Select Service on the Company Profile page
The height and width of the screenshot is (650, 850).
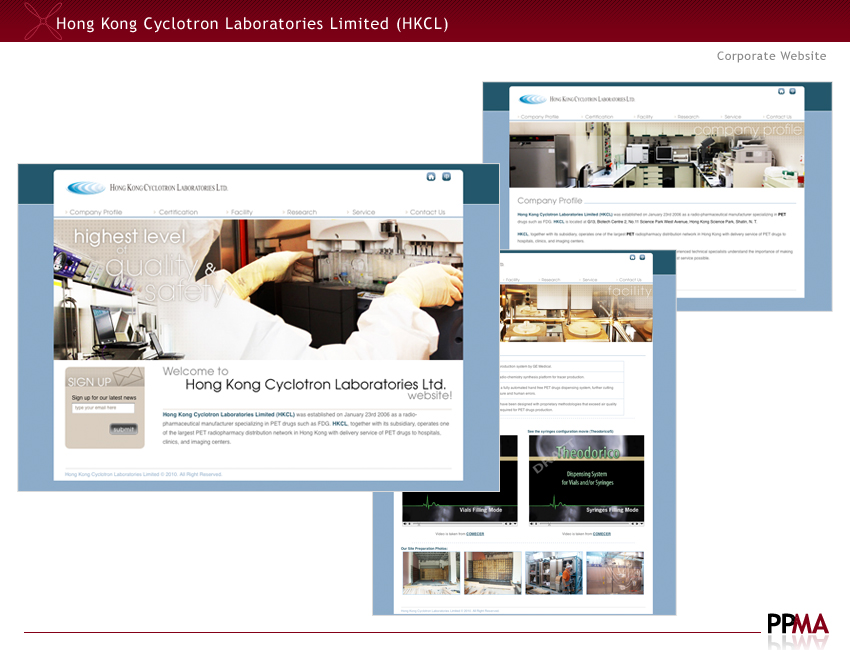732,117
